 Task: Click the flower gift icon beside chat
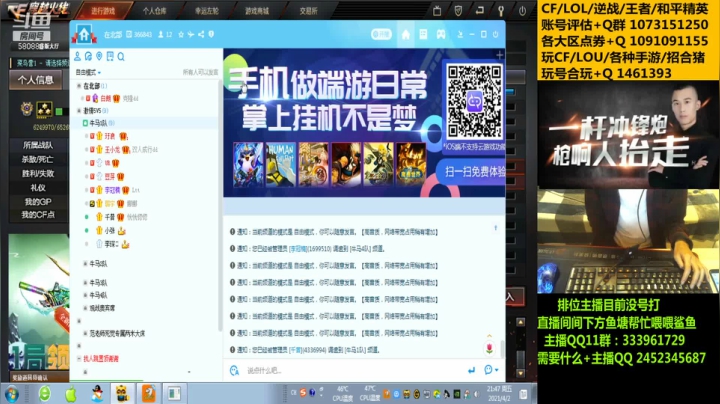tap(489, 348)
